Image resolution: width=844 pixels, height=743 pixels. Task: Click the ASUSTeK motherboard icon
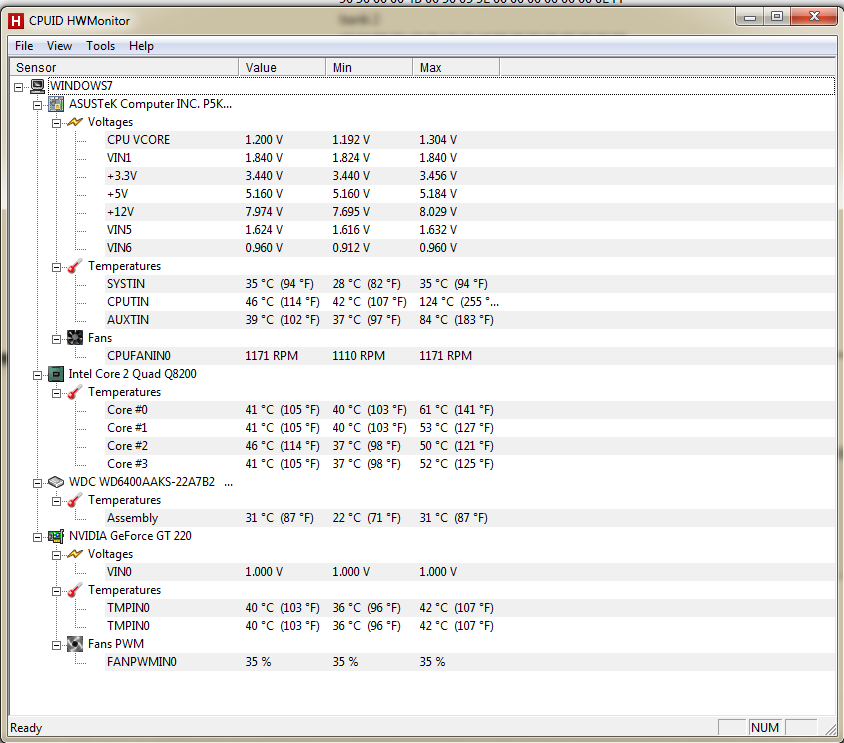(56, 104)
